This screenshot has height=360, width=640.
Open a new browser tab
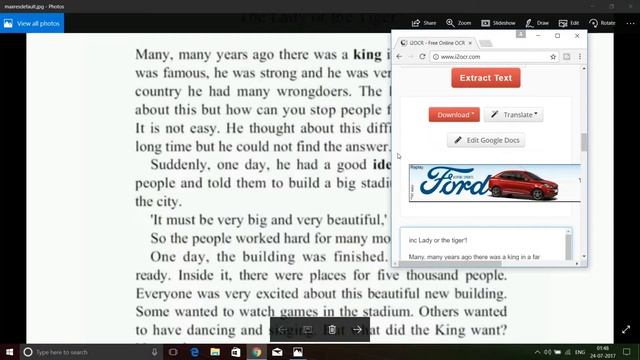[x=485, y=43]
